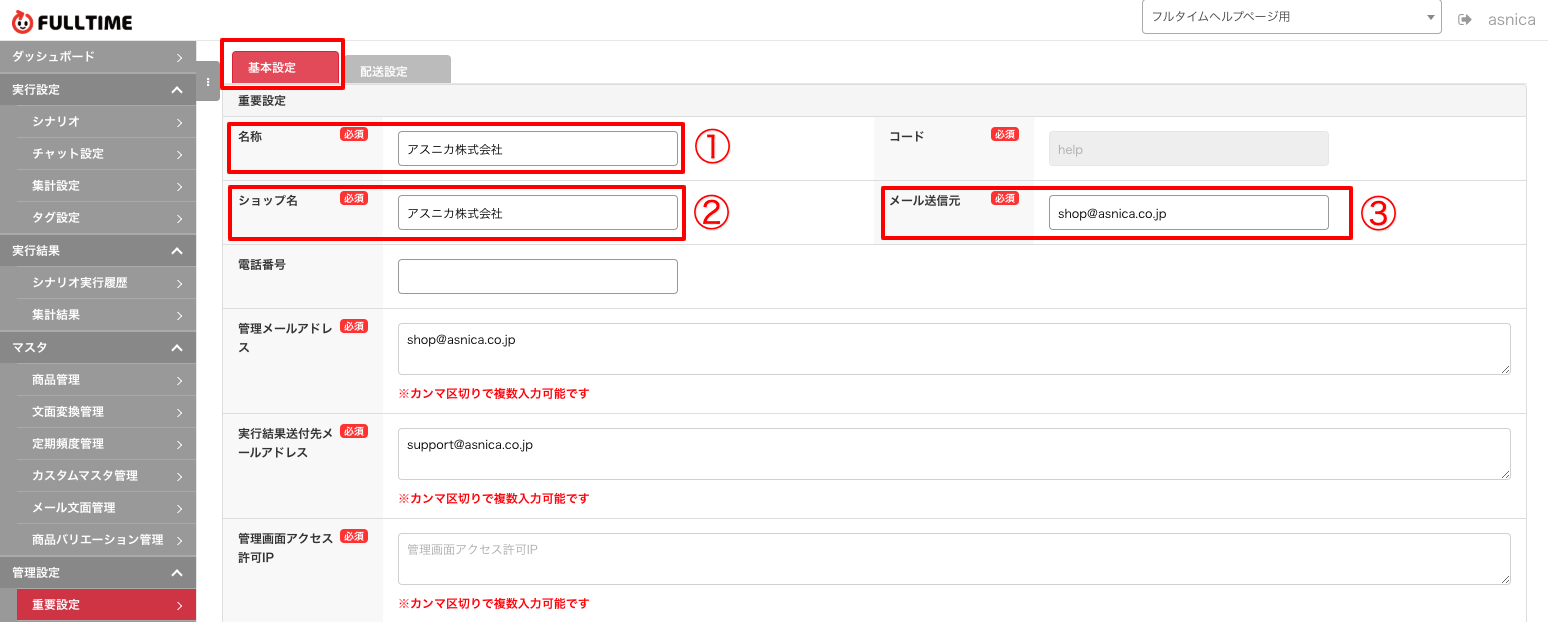Click the disabled コード field showing help
This screenshot has height=622, width=1548.
pyautogui.click(x=1189, y=149)
